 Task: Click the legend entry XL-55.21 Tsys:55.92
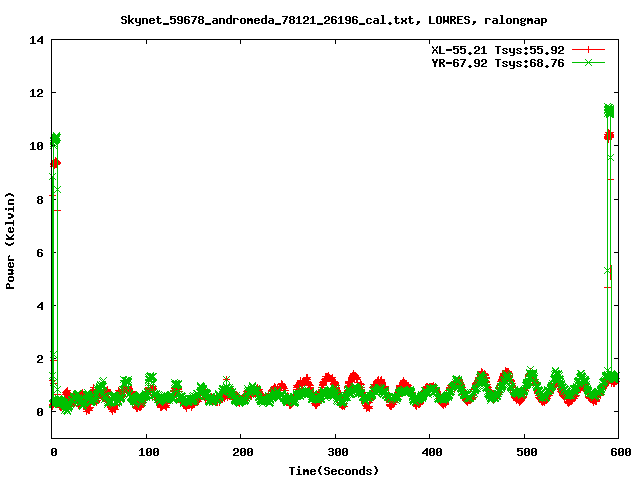(498, 50)
